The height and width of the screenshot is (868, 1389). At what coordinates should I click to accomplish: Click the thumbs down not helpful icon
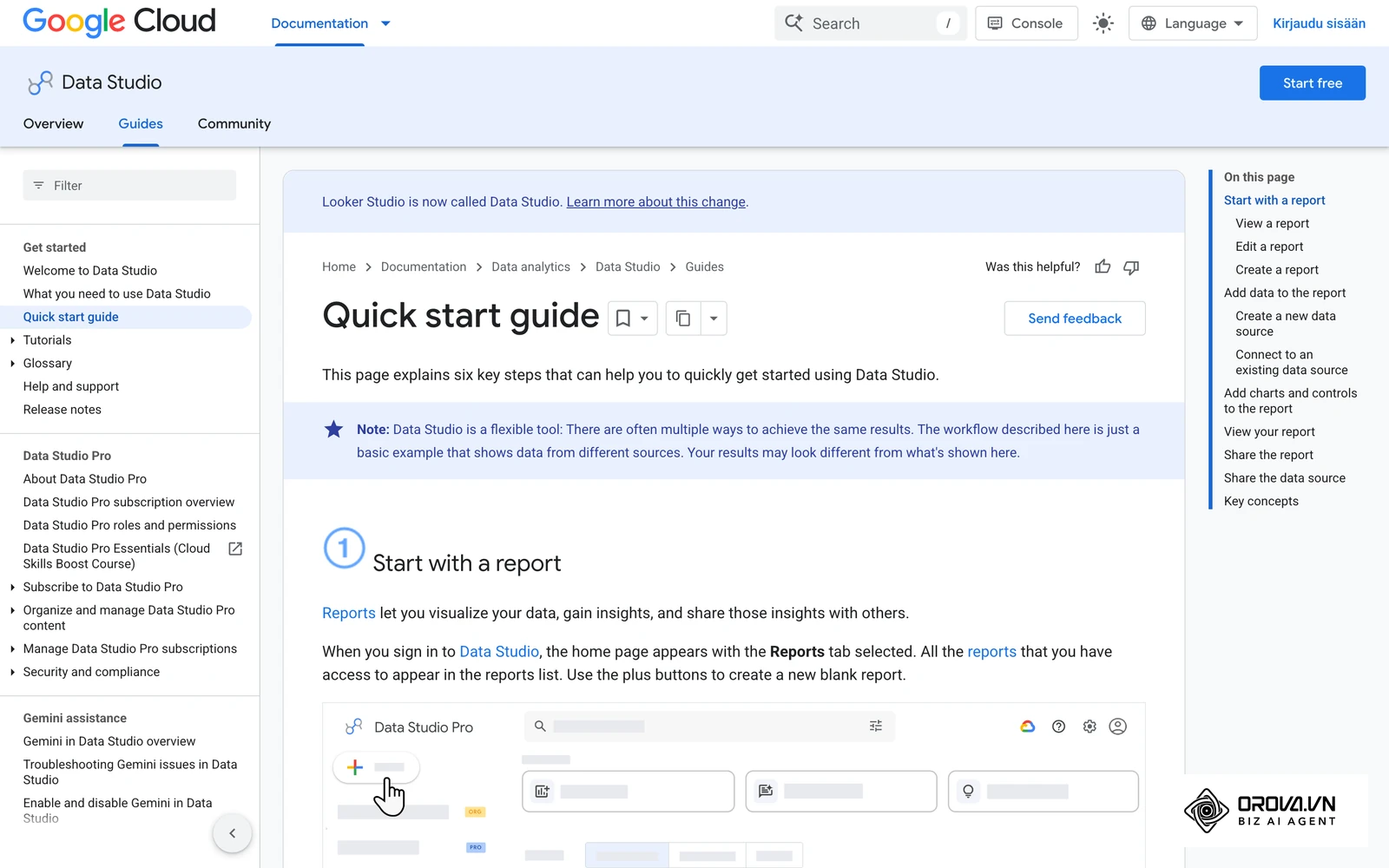point(1131,267)
